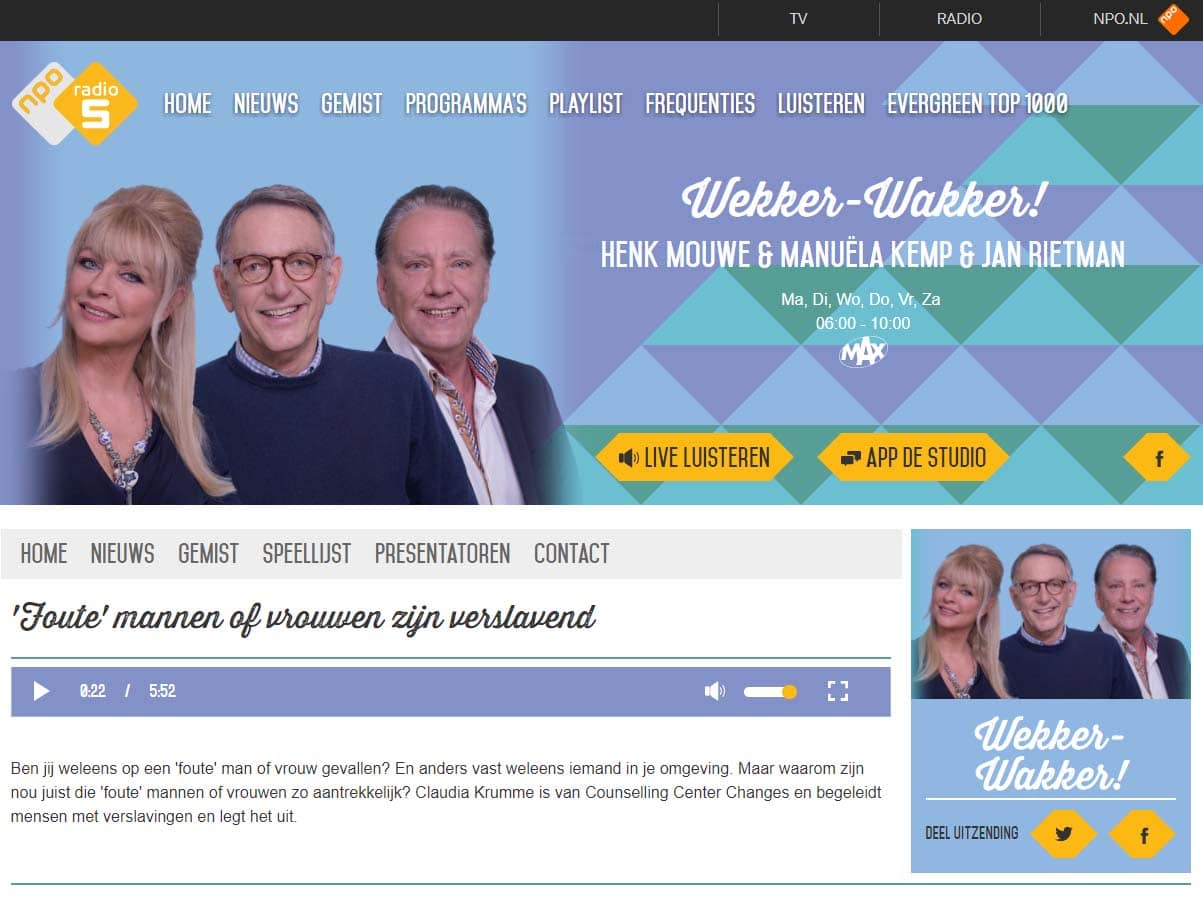The height and width of the screenshot is (900, 1203).
Task: Mute the audio player speaker icon
Action: point(714,691)
